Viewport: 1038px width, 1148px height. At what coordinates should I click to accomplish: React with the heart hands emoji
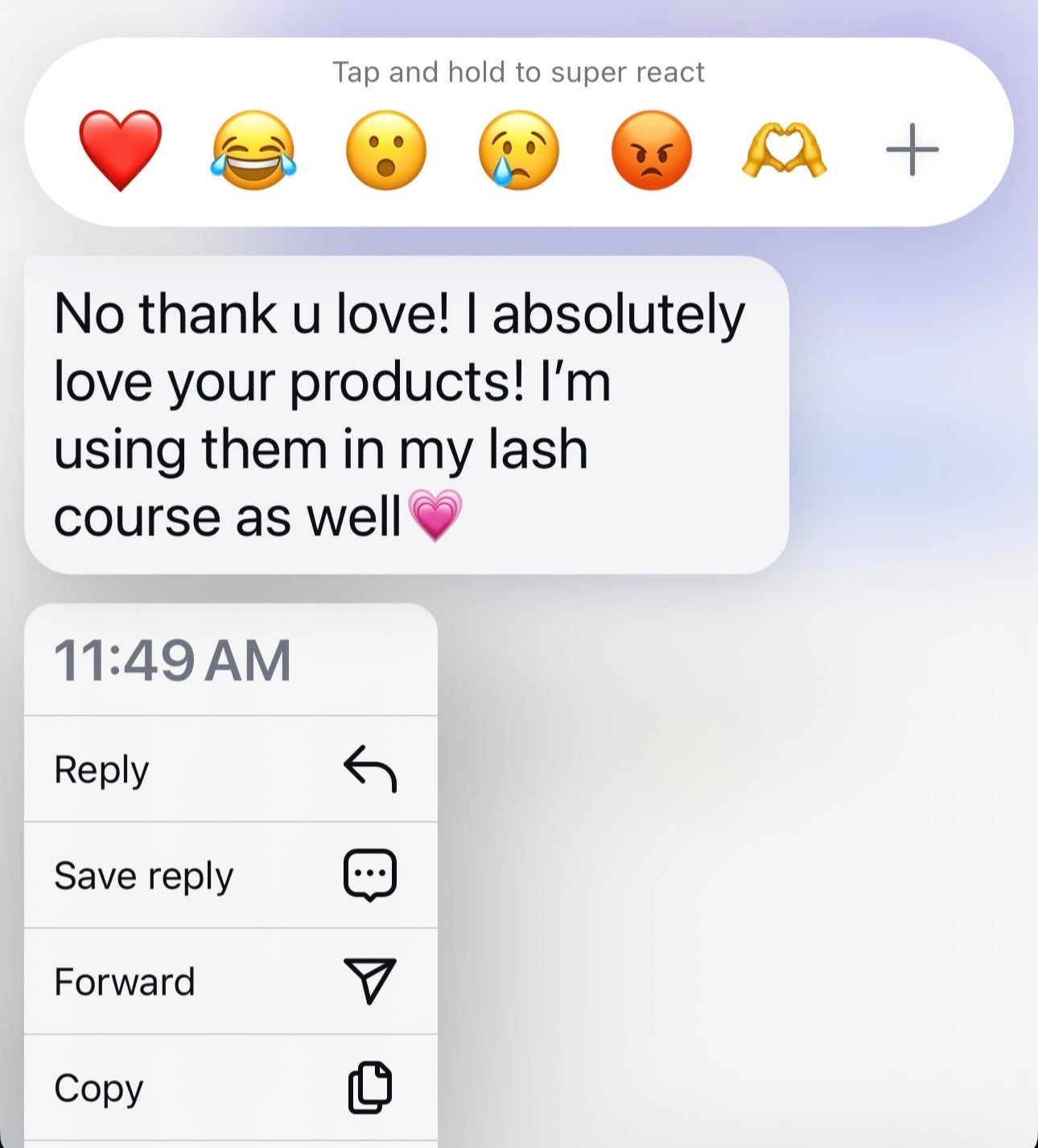click(x=784, y=150)
